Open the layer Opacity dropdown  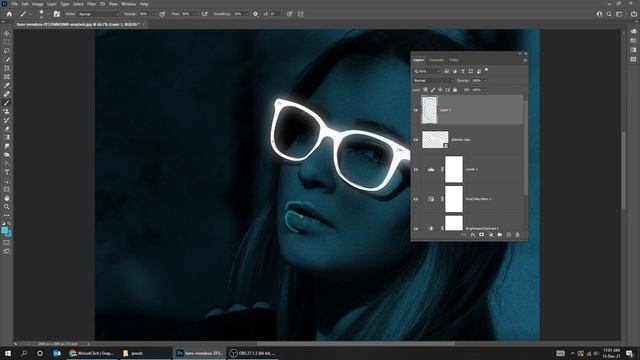click(484, 80)
